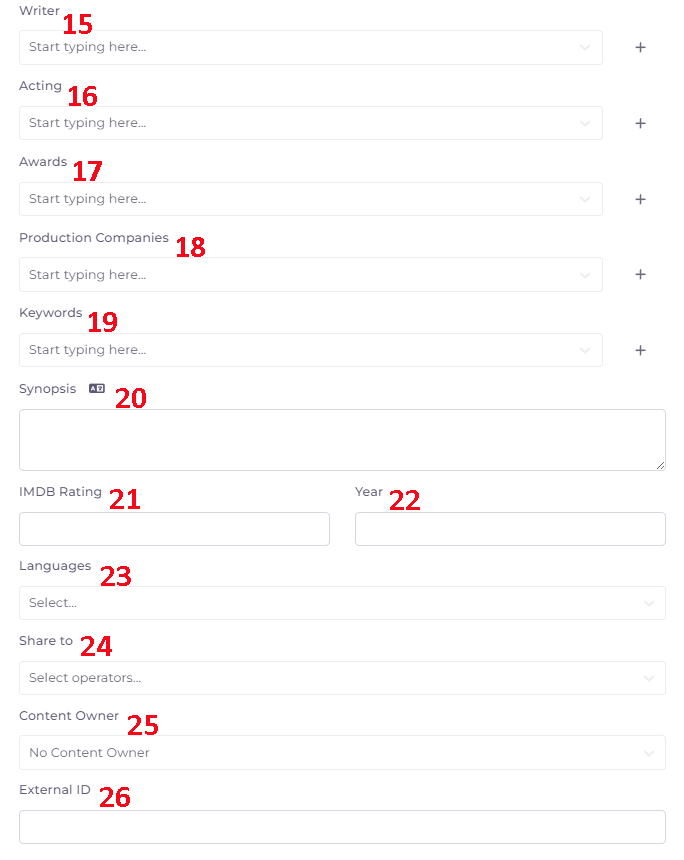Click the plus icon beside Keywords
Image resolution: width=684 pixels, height=860 pixels.
(x=641, y=350)
